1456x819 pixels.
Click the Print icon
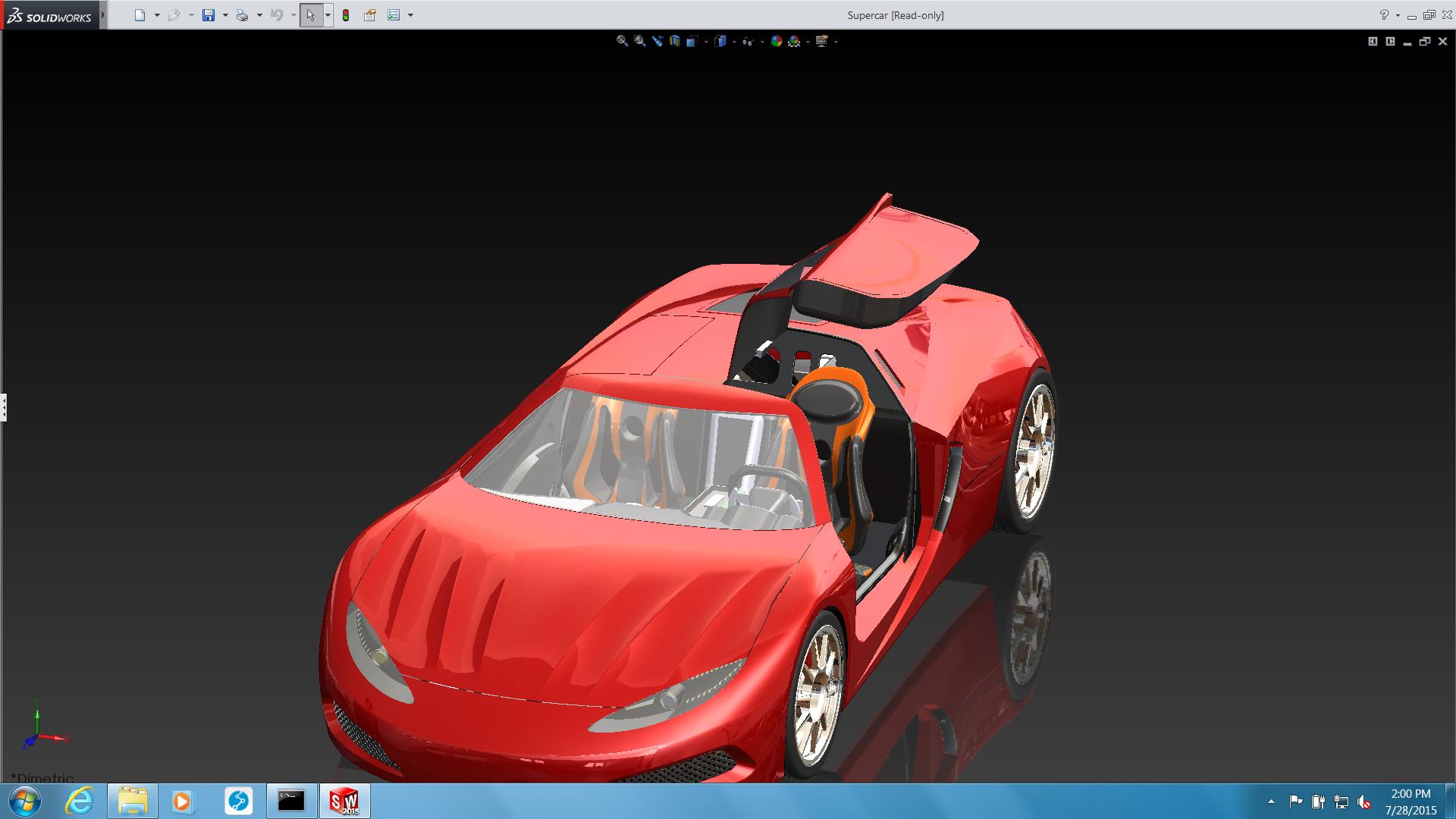(x=242, y=15)
